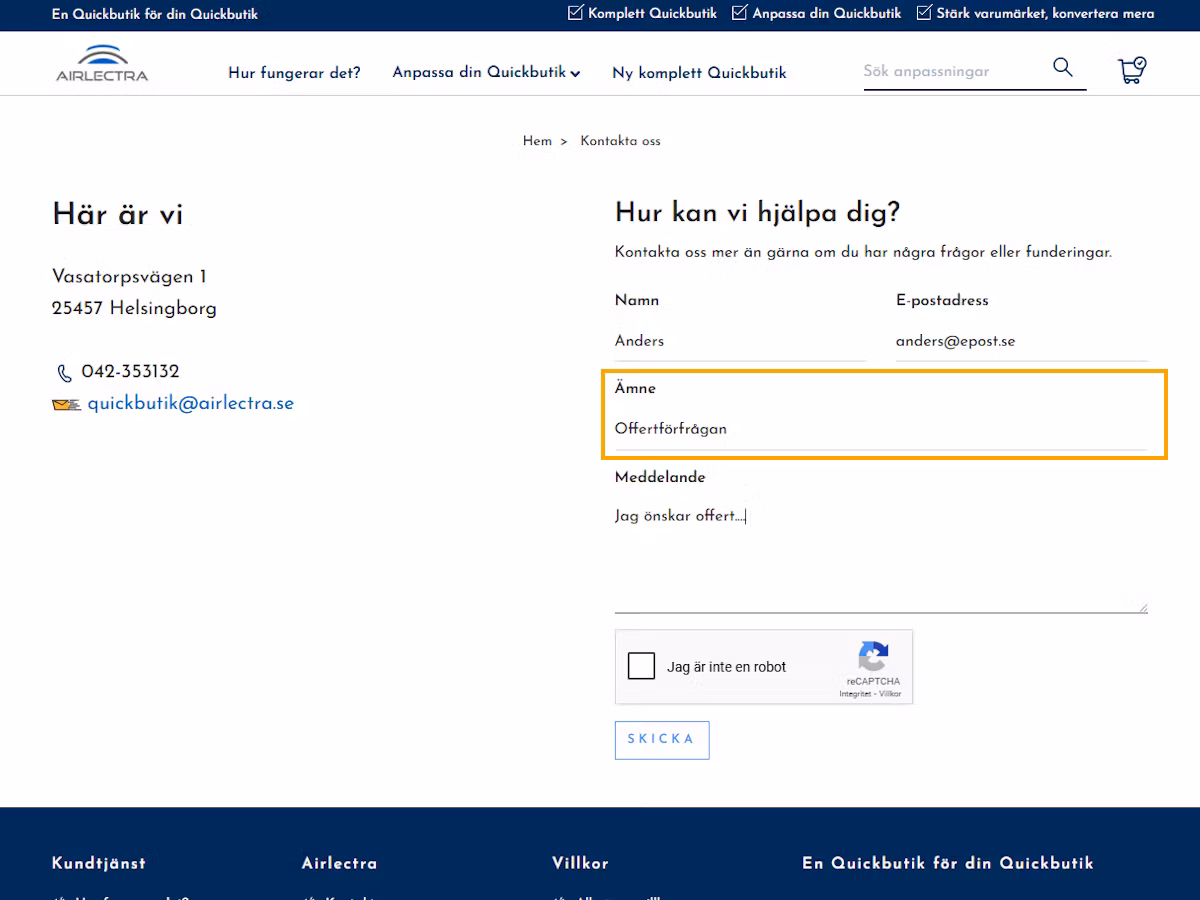Click the reCAPTCHA logo
This screenshot has width=1200, height=900.
point(873,657)
